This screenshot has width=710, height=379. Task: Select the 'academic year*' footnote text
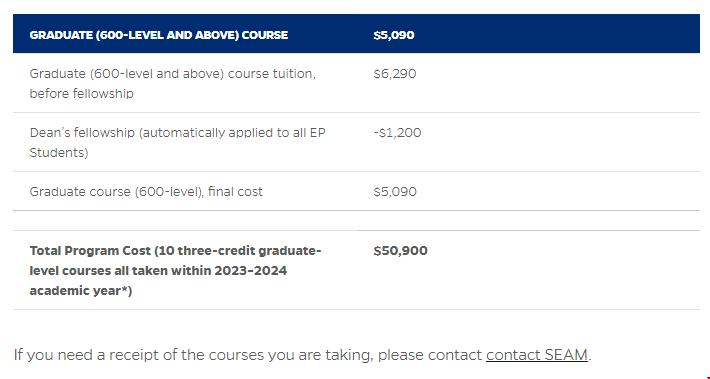81,290
